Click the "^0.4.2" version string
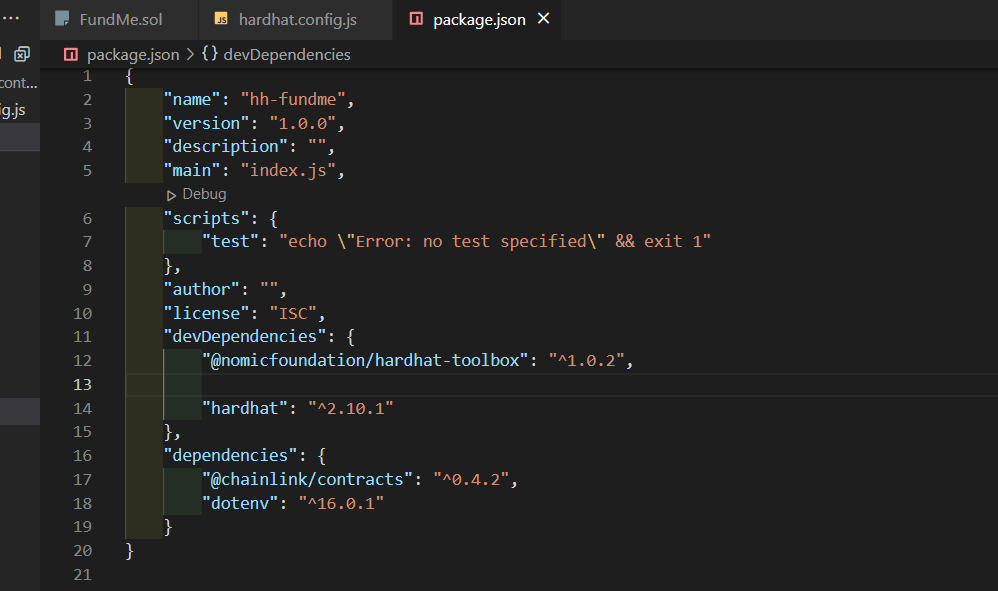The height and width of the screenshot is (591, 998). pyautogui.click(x=471, y=480)
